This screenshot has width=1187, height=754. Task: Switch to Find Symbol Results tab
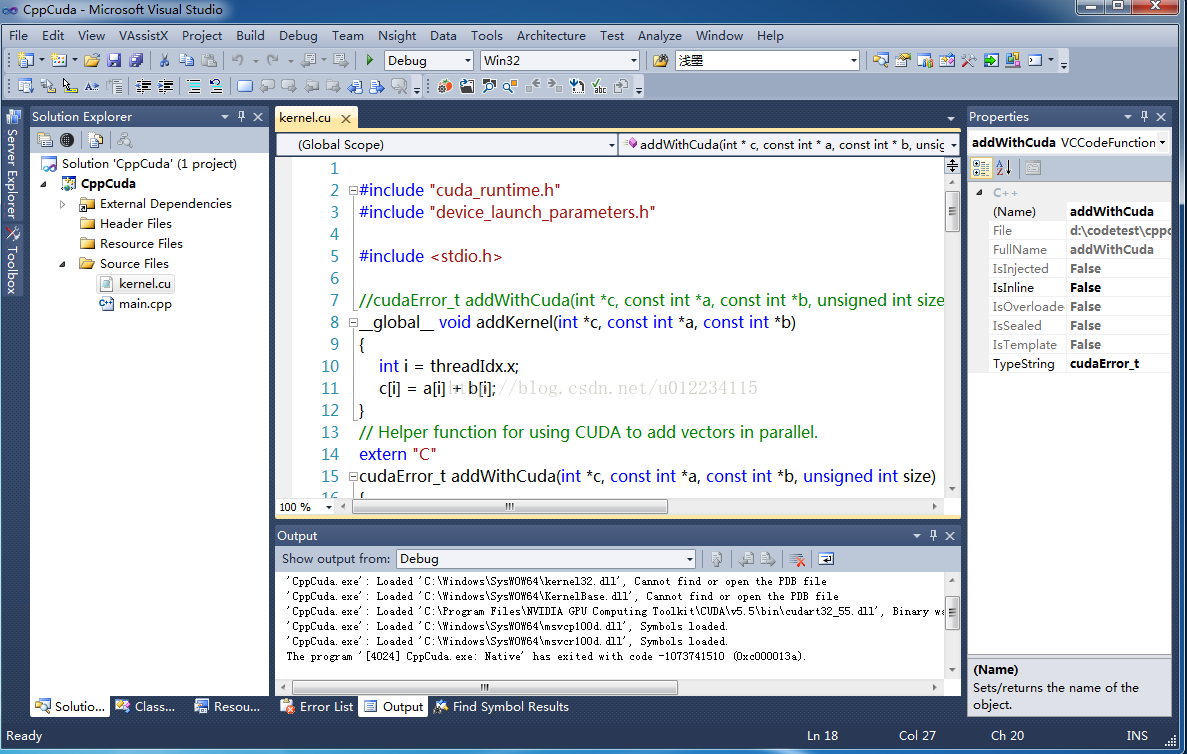pyautogui.click(x=500, y=706)
